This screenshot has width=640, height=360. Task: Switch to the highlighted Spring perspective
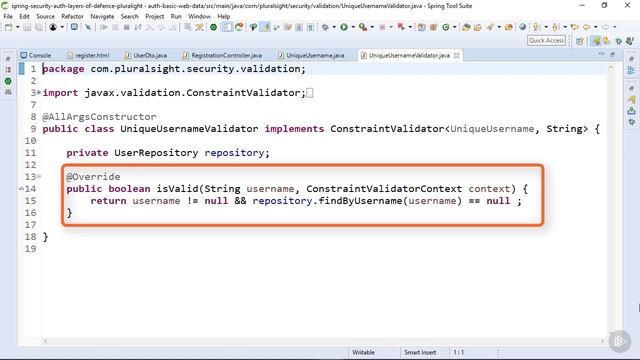(x=596, y=41)
